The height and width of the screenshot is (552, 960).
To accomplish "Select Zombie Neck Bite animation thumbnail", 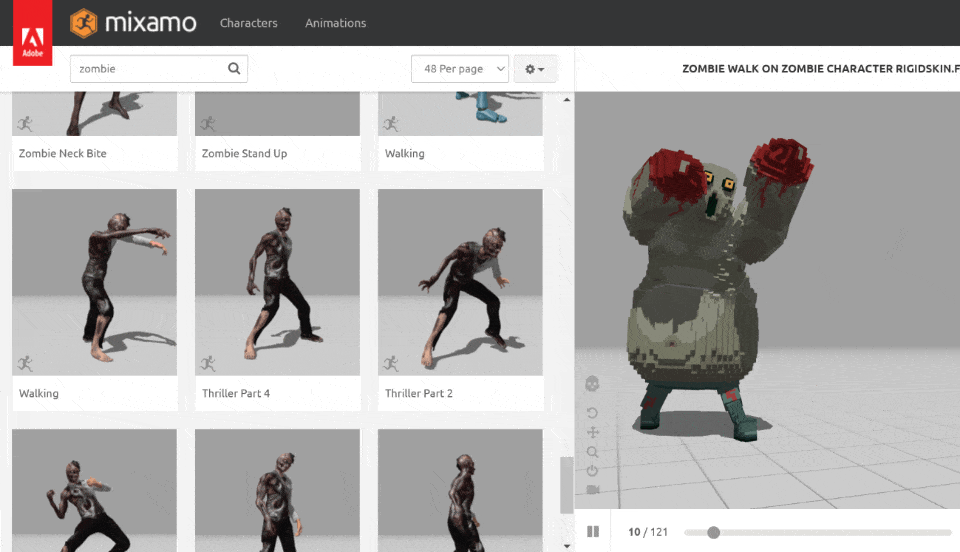I will pos(94,113).
